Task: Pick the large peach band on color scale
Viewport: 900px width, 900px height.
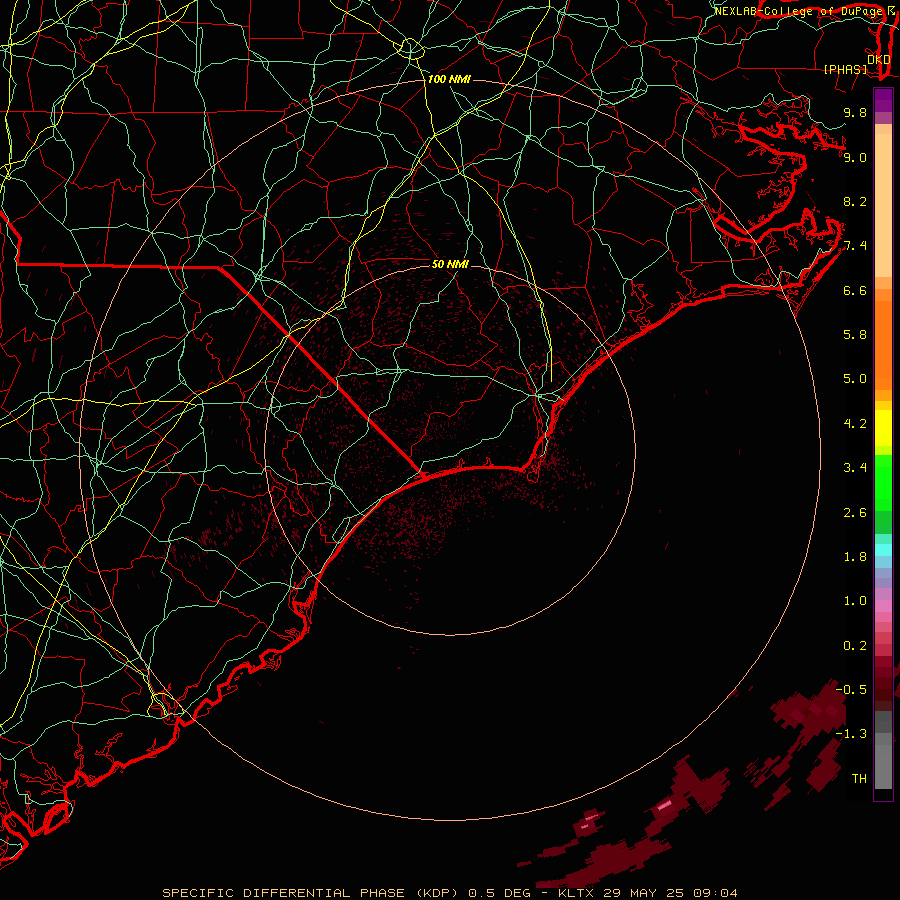Action: pos(883,205)
